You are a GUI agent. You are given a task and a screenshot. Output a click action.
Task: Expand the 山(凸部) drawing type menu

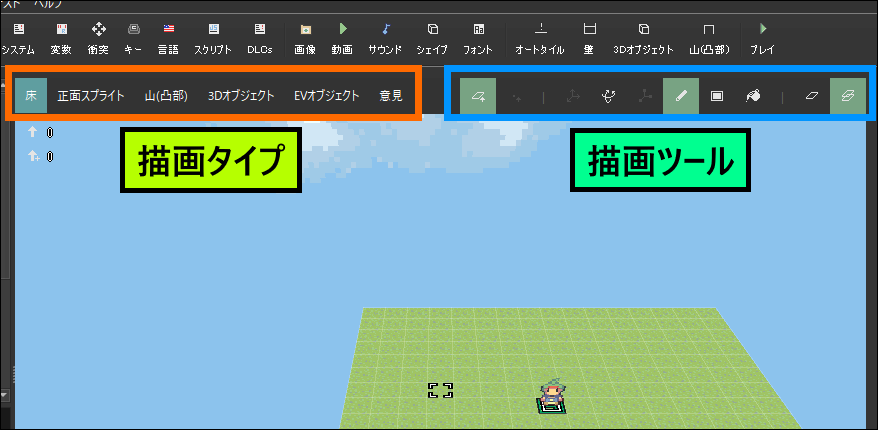(165, 96)
